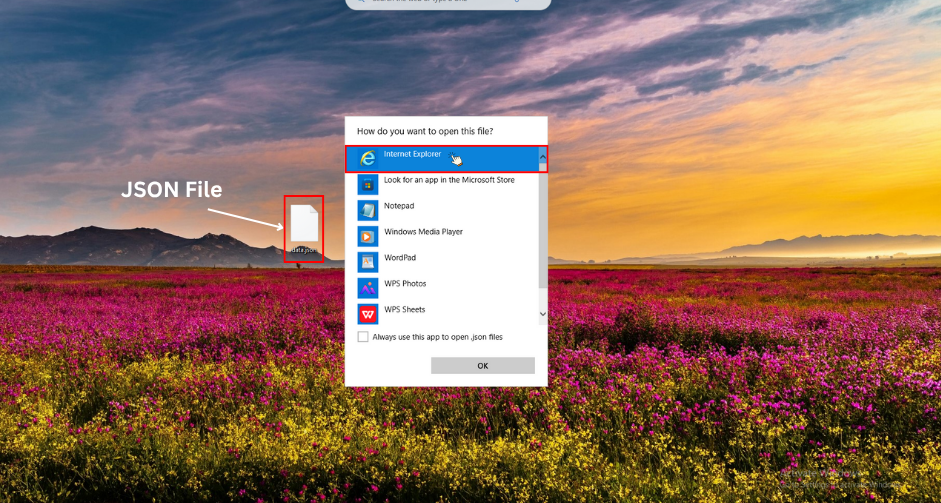
Task: Click Look for an app in Microsoft Store text
Action: coord(449,180)
